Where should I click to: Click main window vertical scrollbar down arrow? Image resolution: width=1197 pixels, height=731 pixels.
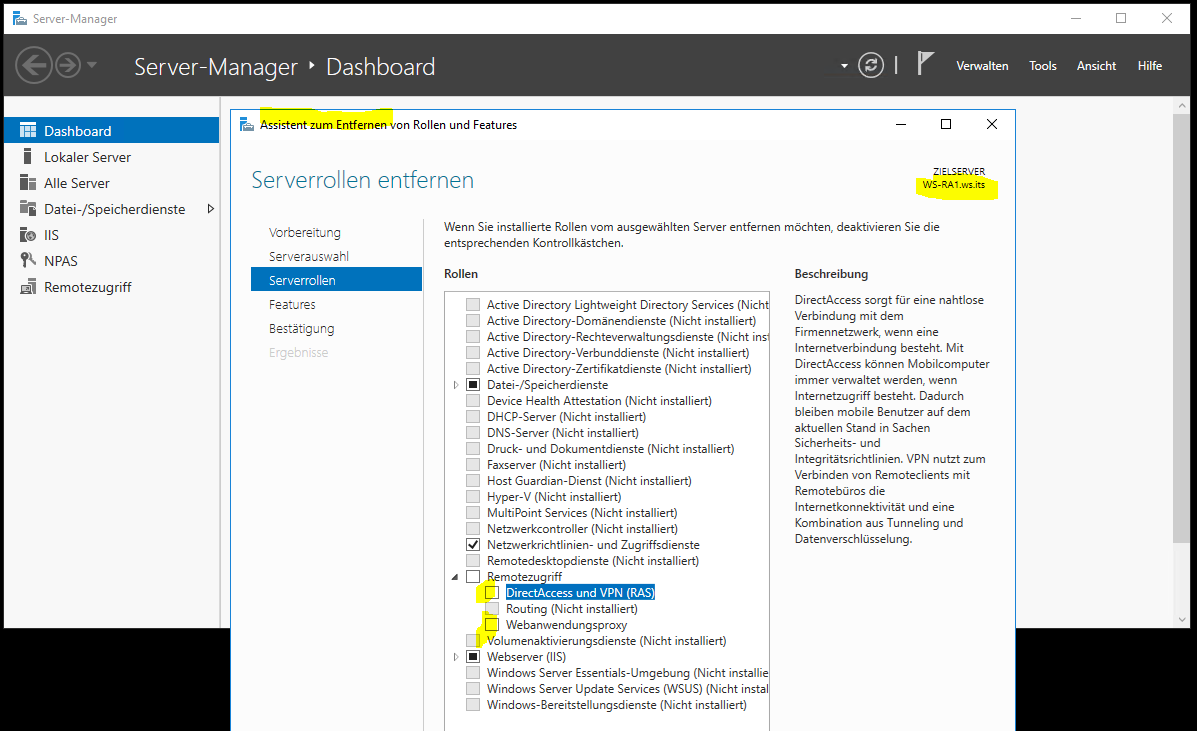click(1182, 620)
